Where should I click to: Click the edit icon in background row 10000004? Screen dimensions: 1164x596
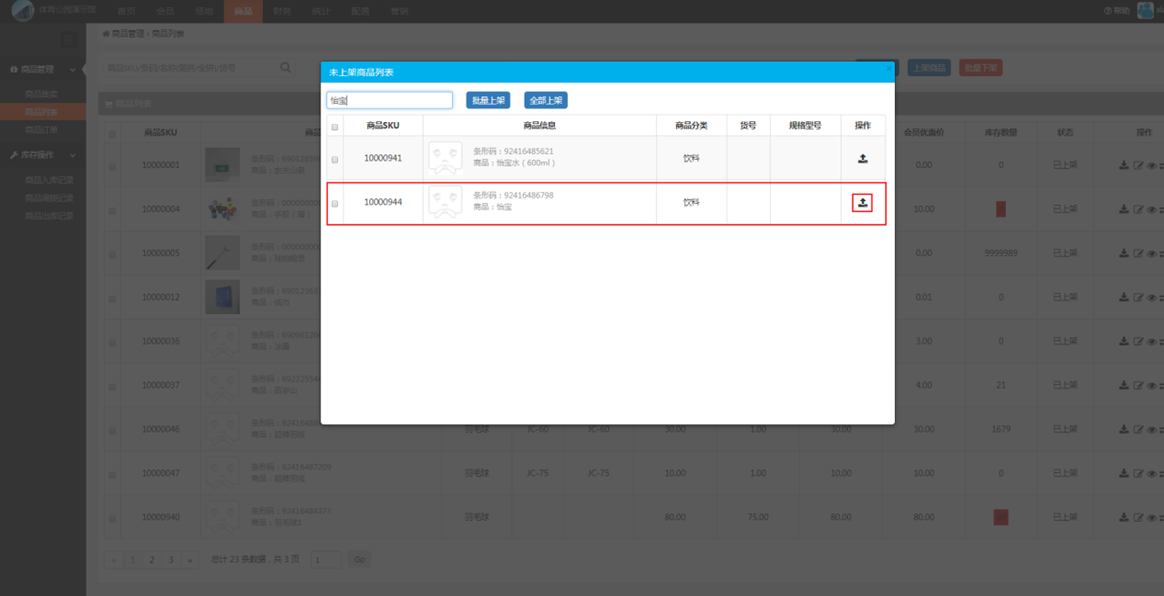click(1138, 209)
